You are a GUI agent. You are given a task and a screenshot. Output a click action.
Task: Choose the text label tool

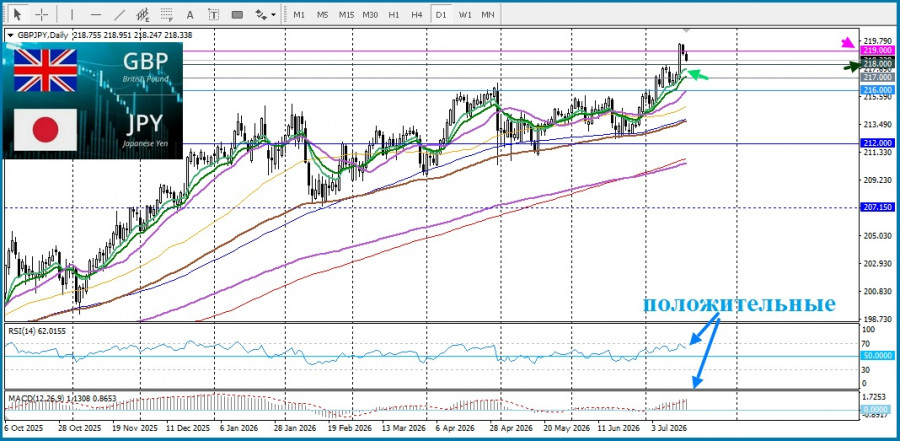click(213, 14)
